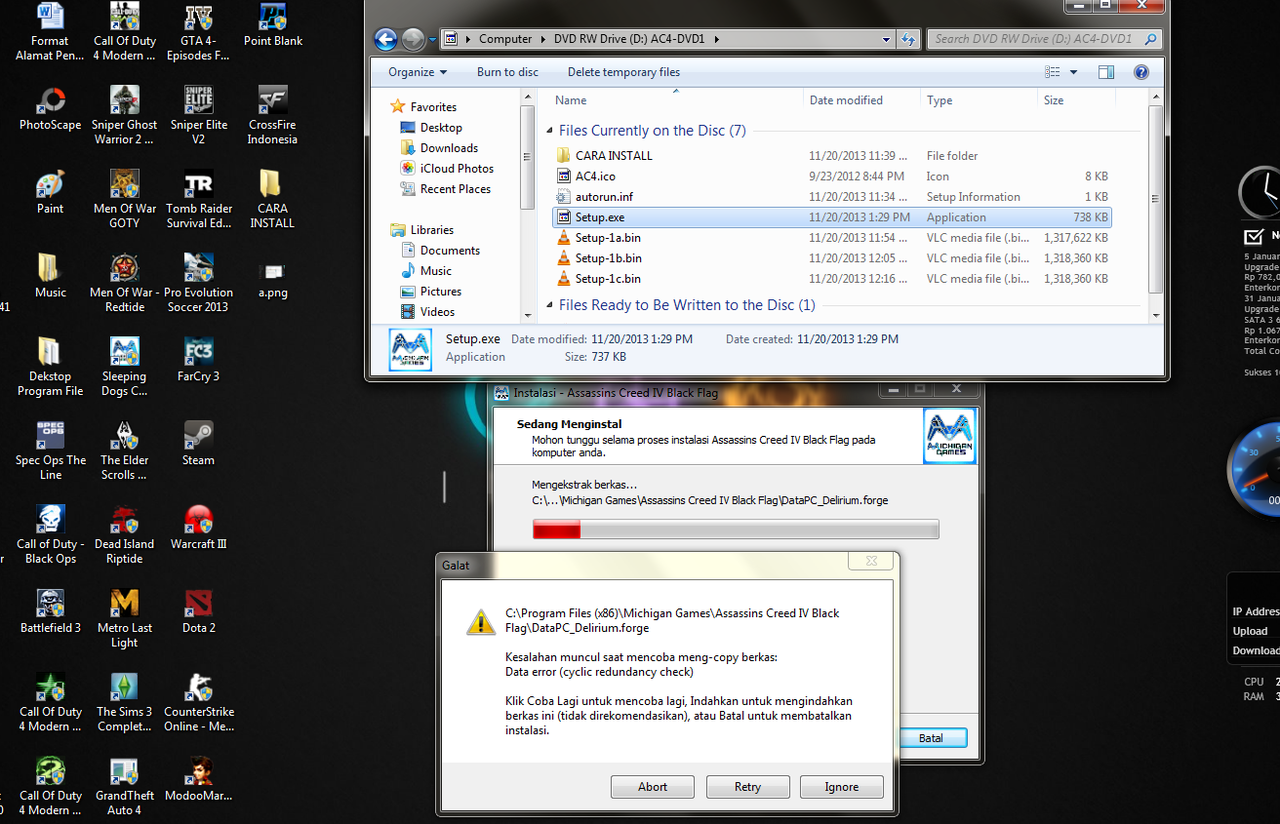Launch Steam desktop icon
This screenshot has height=824, width=1280.
coord(198,445)
